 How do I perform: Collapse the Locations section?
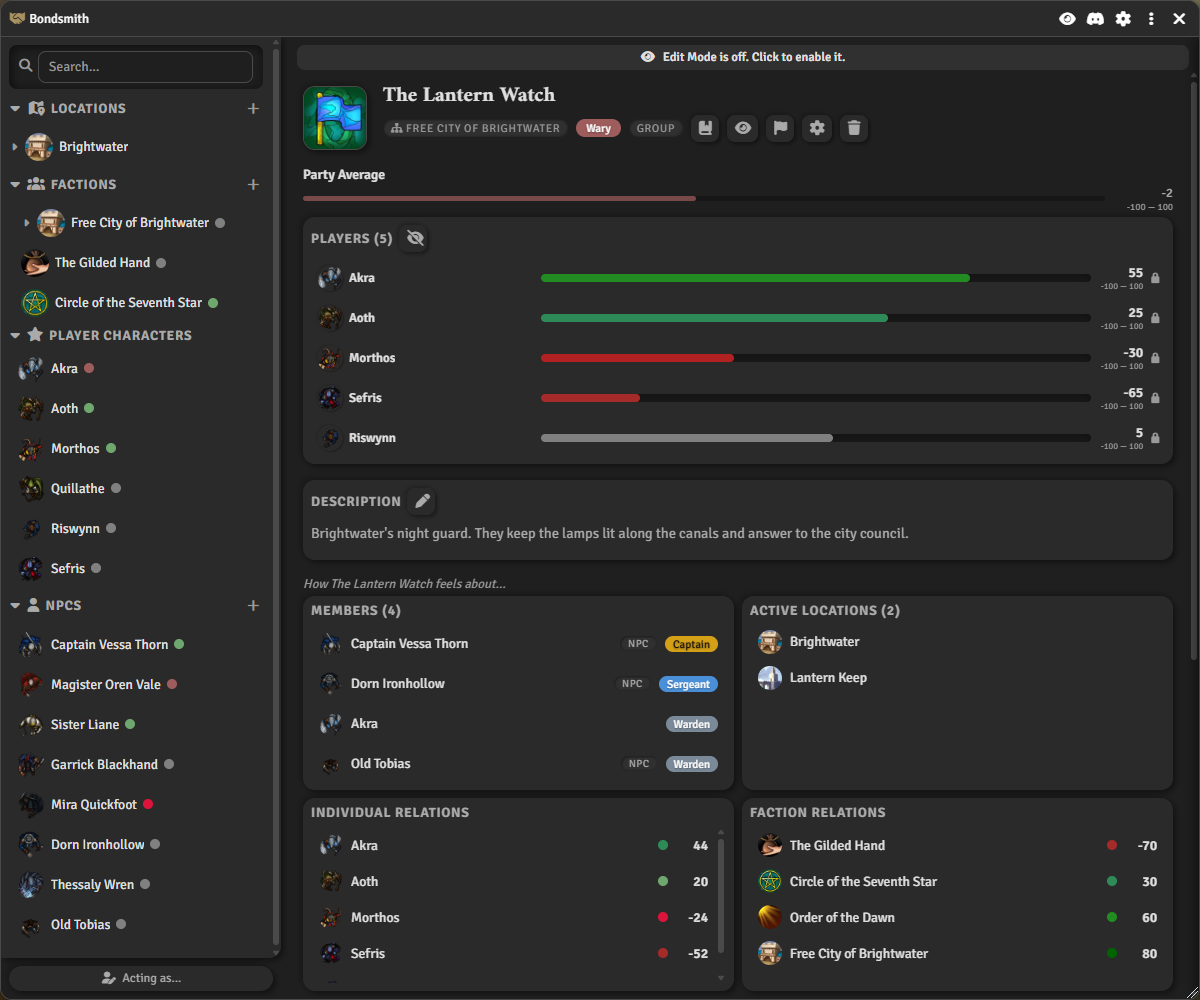(15, 108)
